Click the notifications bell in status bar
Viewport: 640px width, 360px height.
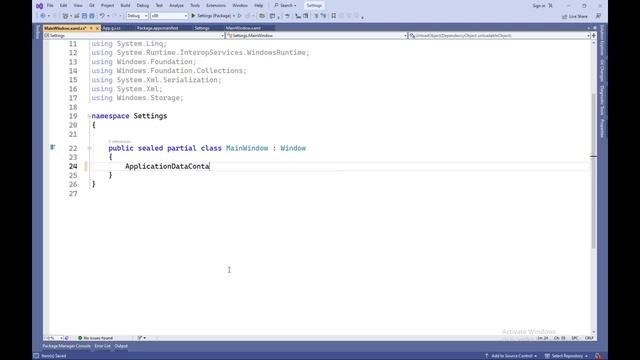pos(598,356)
